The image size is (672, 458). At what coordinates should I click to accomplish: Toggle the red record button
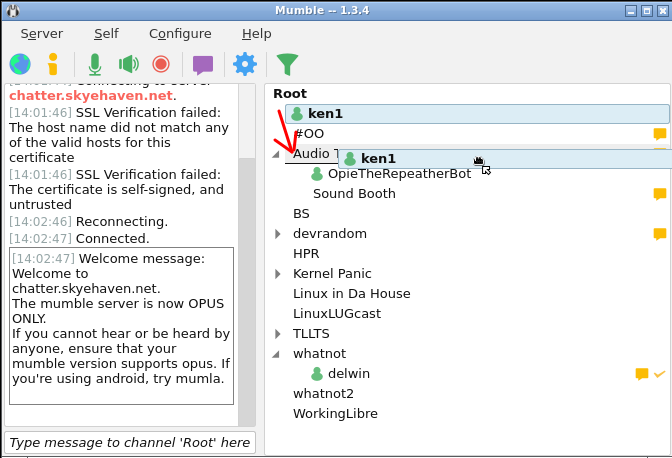[x=161, y=65]
